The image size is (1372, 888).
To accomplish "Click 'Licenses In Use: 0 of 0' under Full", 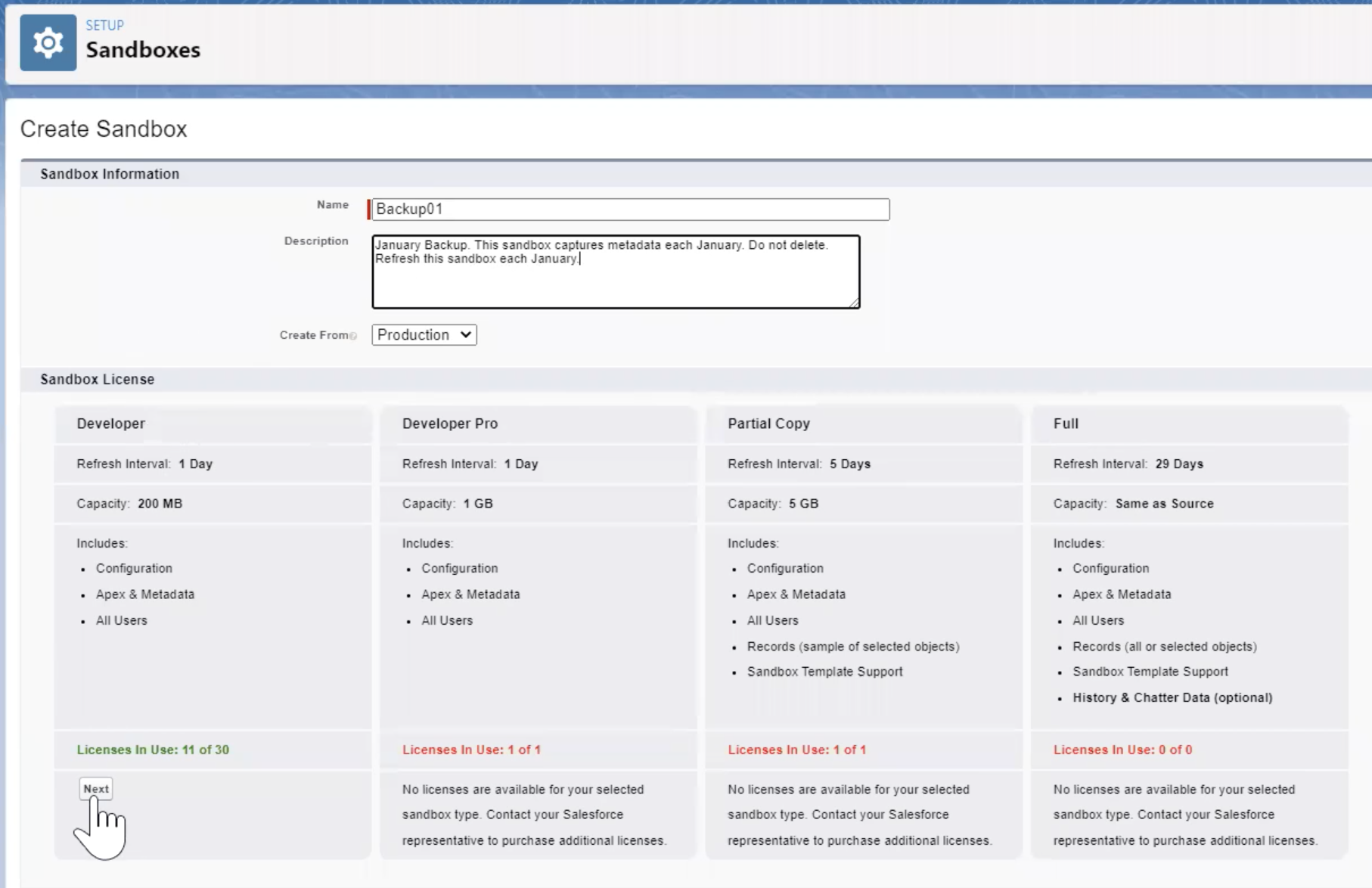I will click(1122, 750).
